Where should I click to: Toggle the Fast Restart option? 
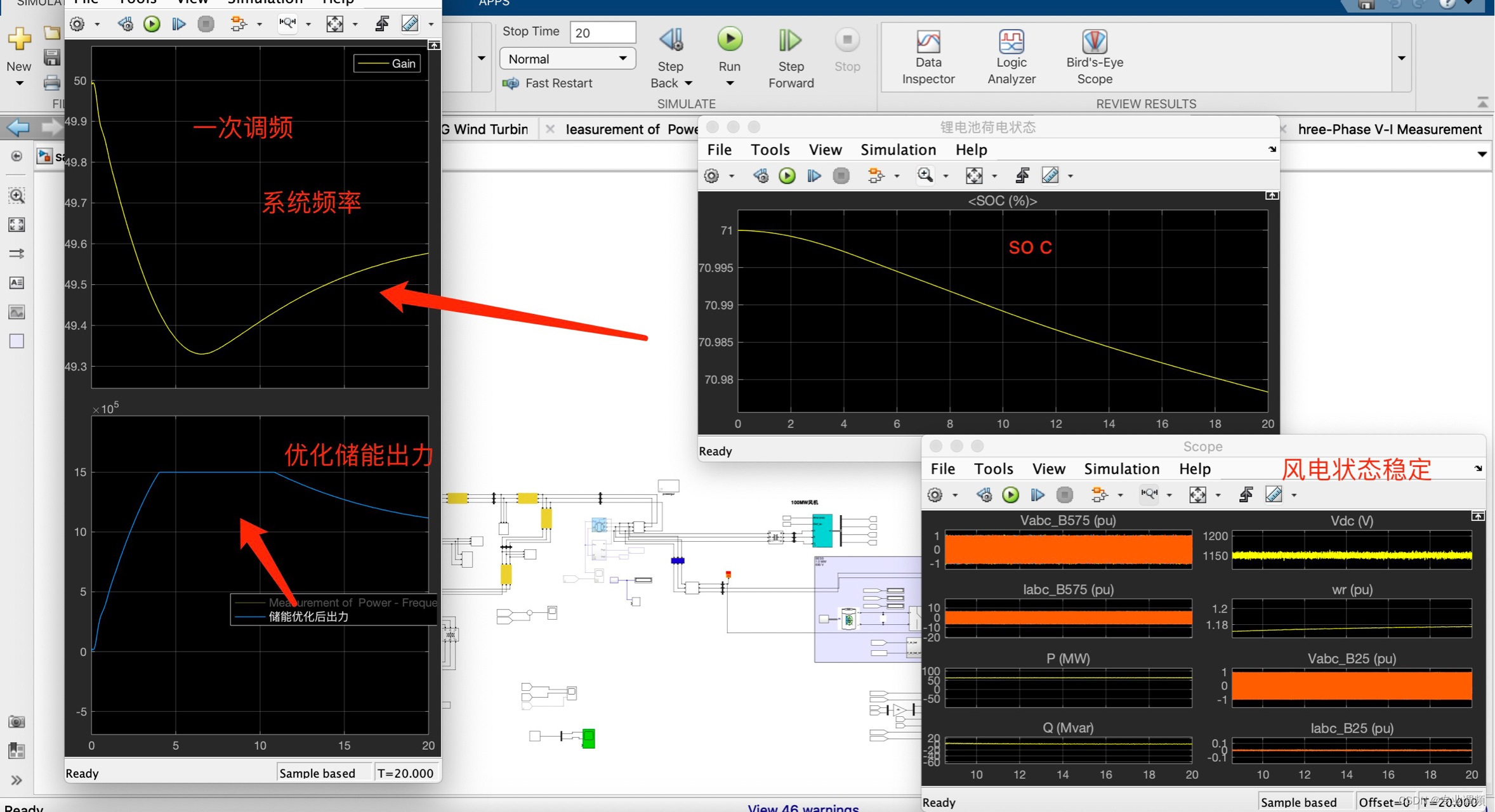point(548,83)
